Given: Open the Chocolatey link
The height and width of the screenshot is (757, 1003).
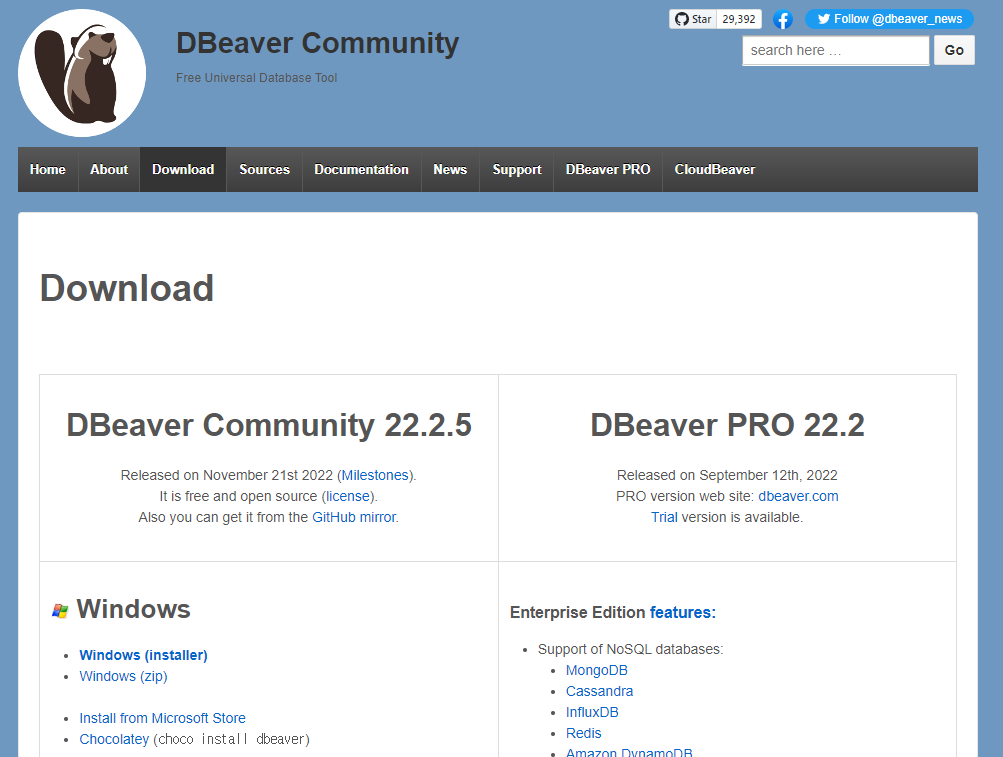Looking at the screenshot, I should (114, 739).
